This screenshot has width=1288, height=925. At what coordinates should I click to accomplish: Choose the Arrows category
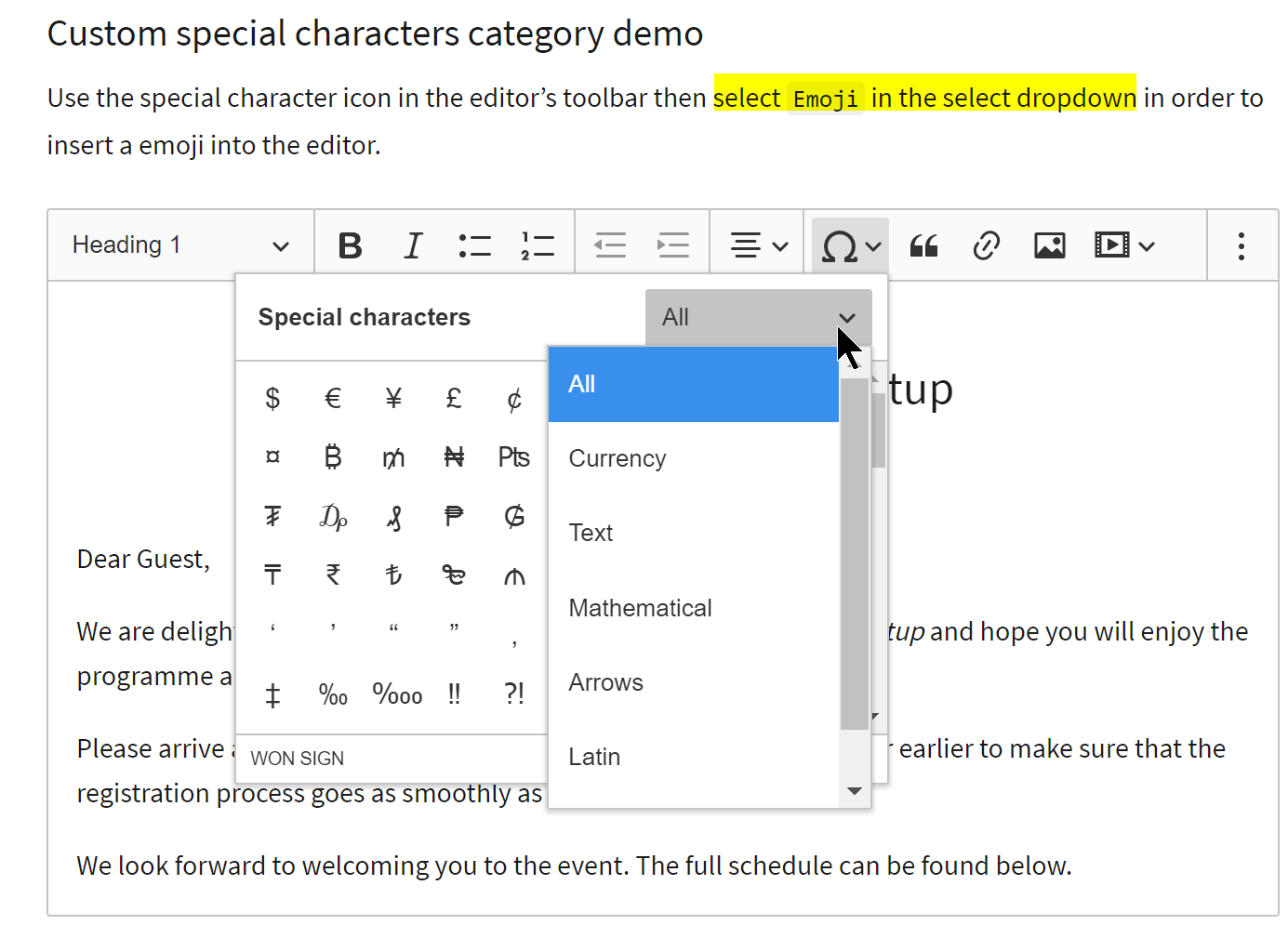[x=694, y=682]
